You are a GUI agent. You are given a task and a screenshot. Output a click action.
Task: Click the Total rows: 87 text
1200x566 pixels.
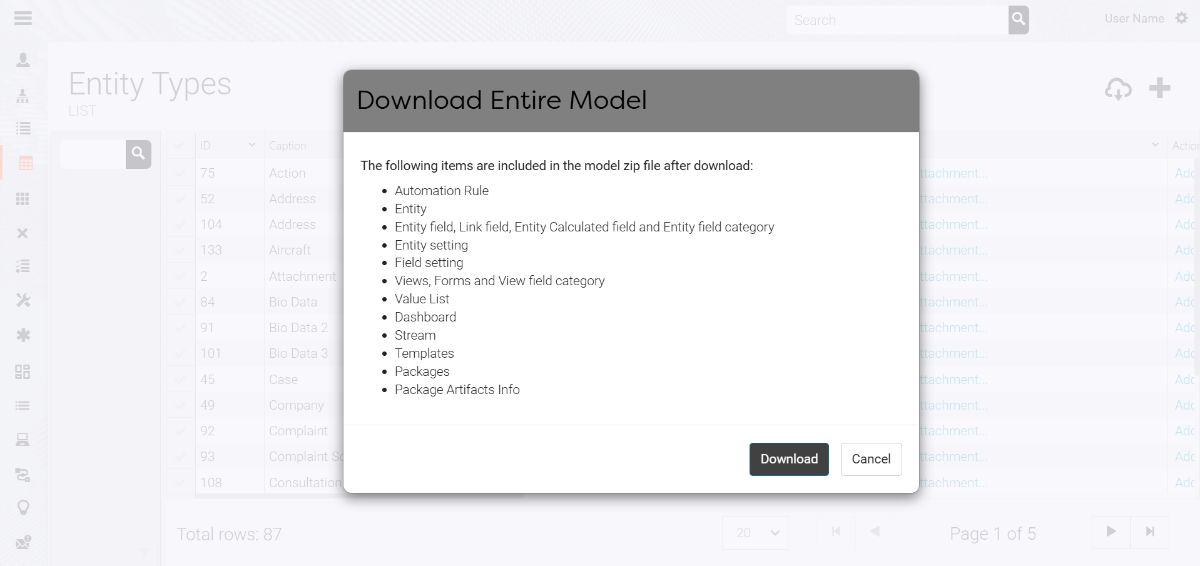click(229, 534)
